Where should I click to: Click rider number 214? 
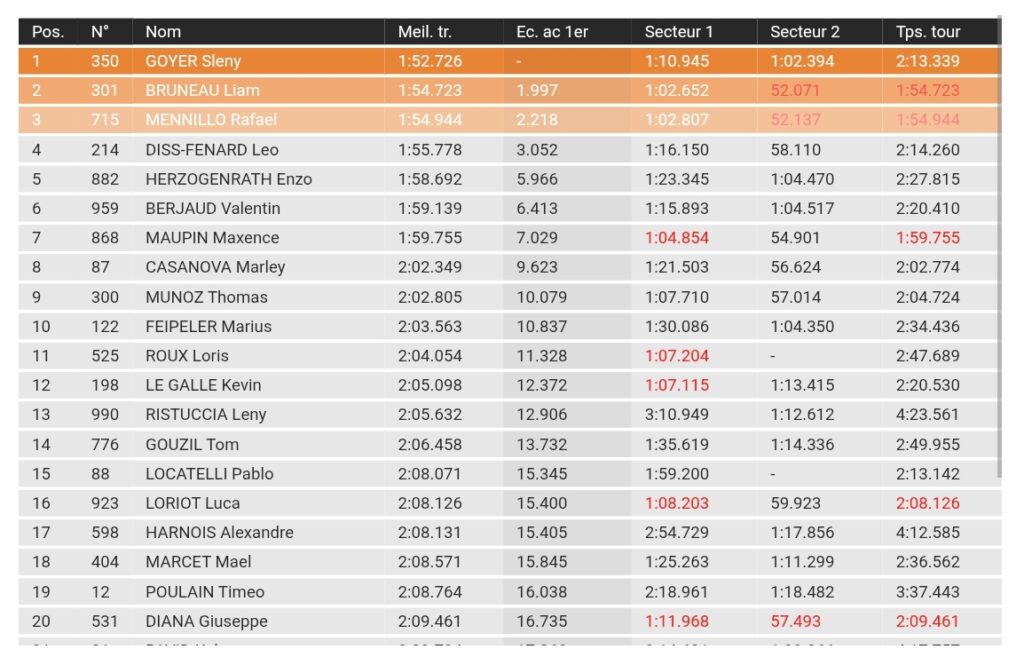105,150
